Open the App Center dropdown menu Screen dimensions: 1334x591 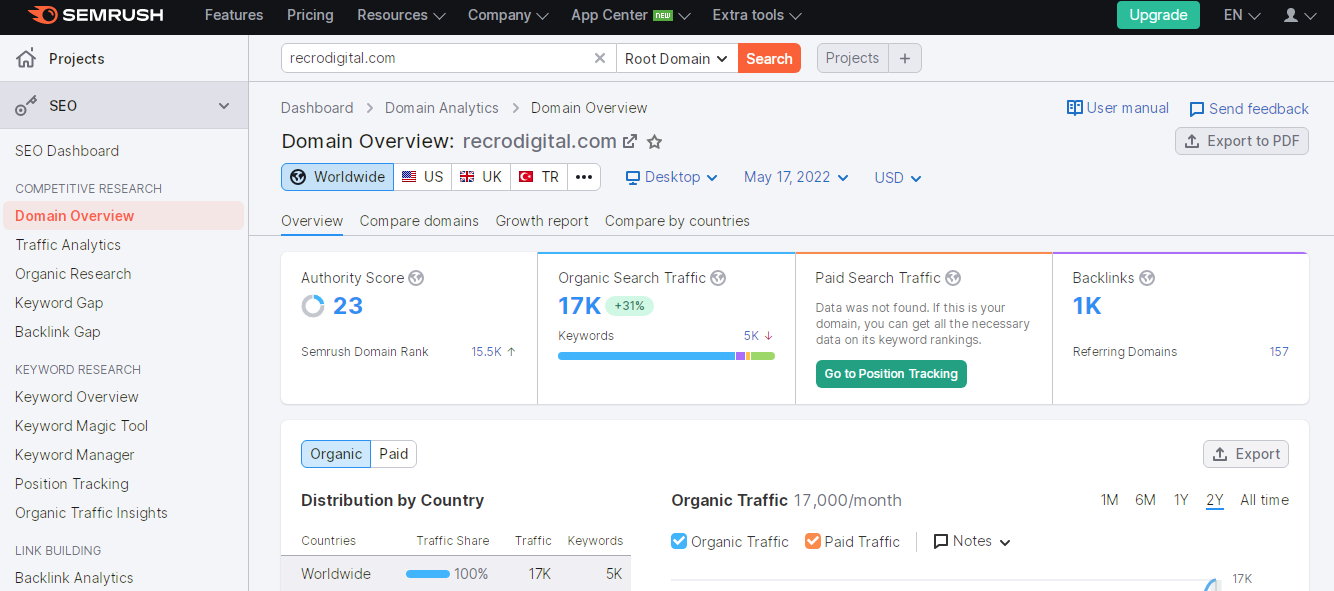pyautogui.click(x=631, y=15)
